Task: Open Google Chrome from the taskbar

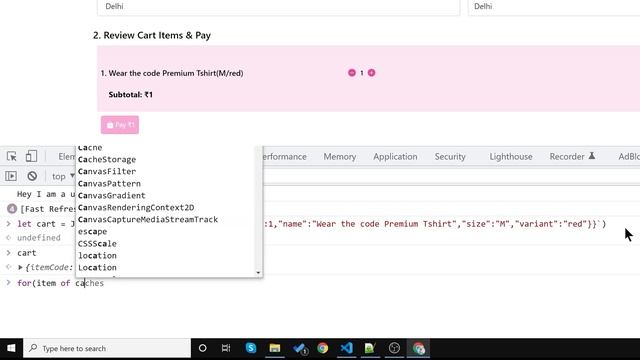Action: click(322, 348)
